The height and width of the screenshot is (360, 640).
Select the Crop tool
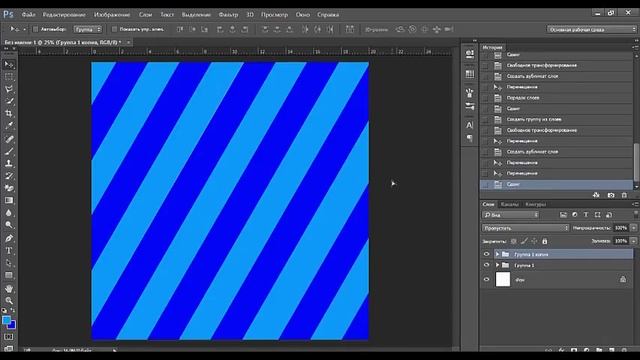9,113
